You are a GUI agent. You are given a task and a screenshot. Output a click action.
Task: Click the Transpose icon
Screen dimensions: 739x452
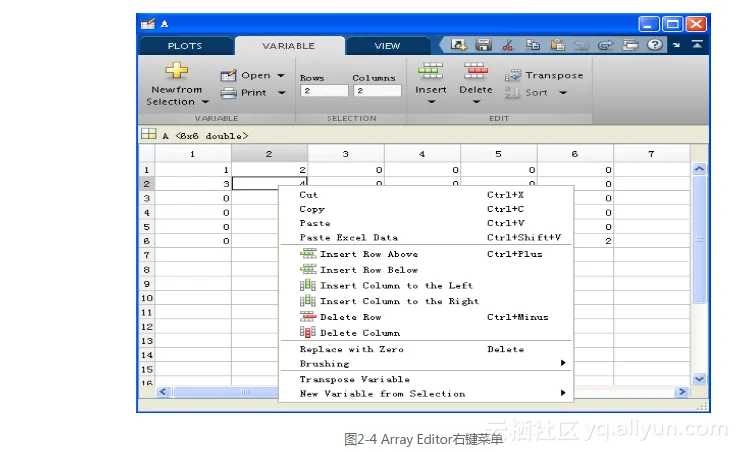pyautogui.click(x=513, y=75)
